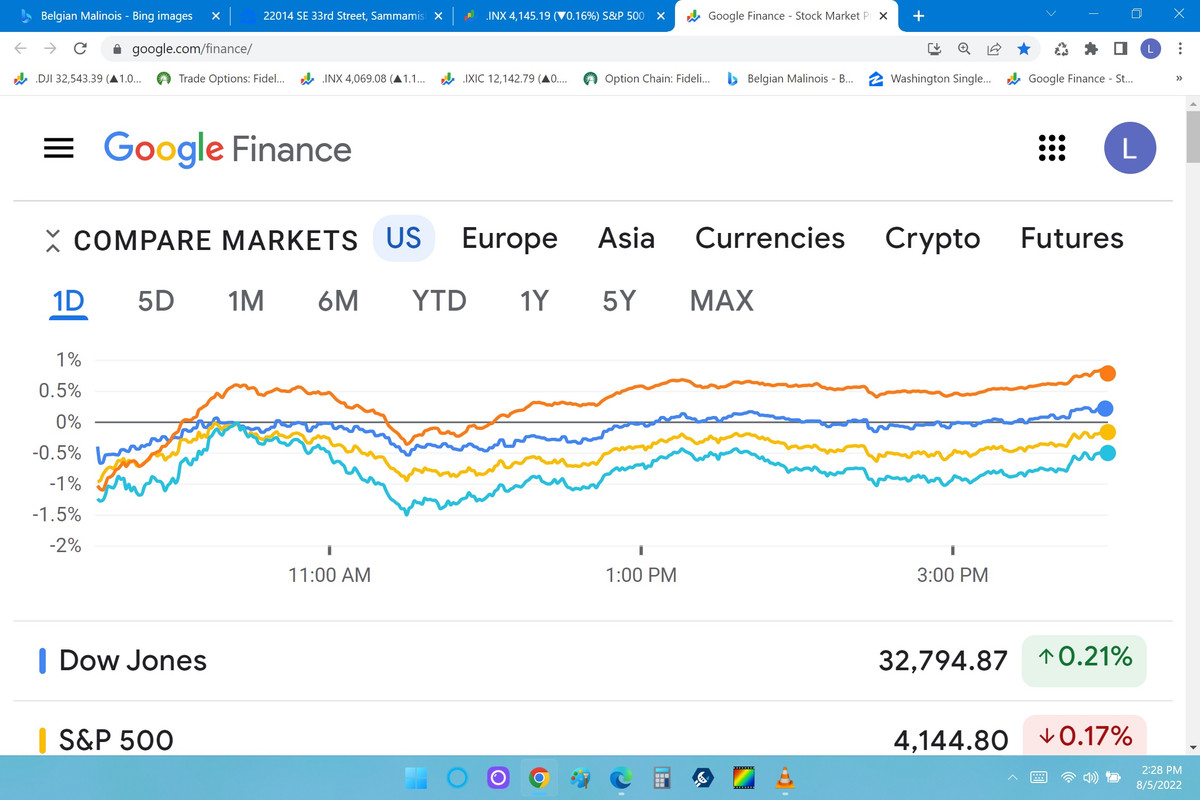Click the zoom magnifier icon in address bar

coord(965,48)
